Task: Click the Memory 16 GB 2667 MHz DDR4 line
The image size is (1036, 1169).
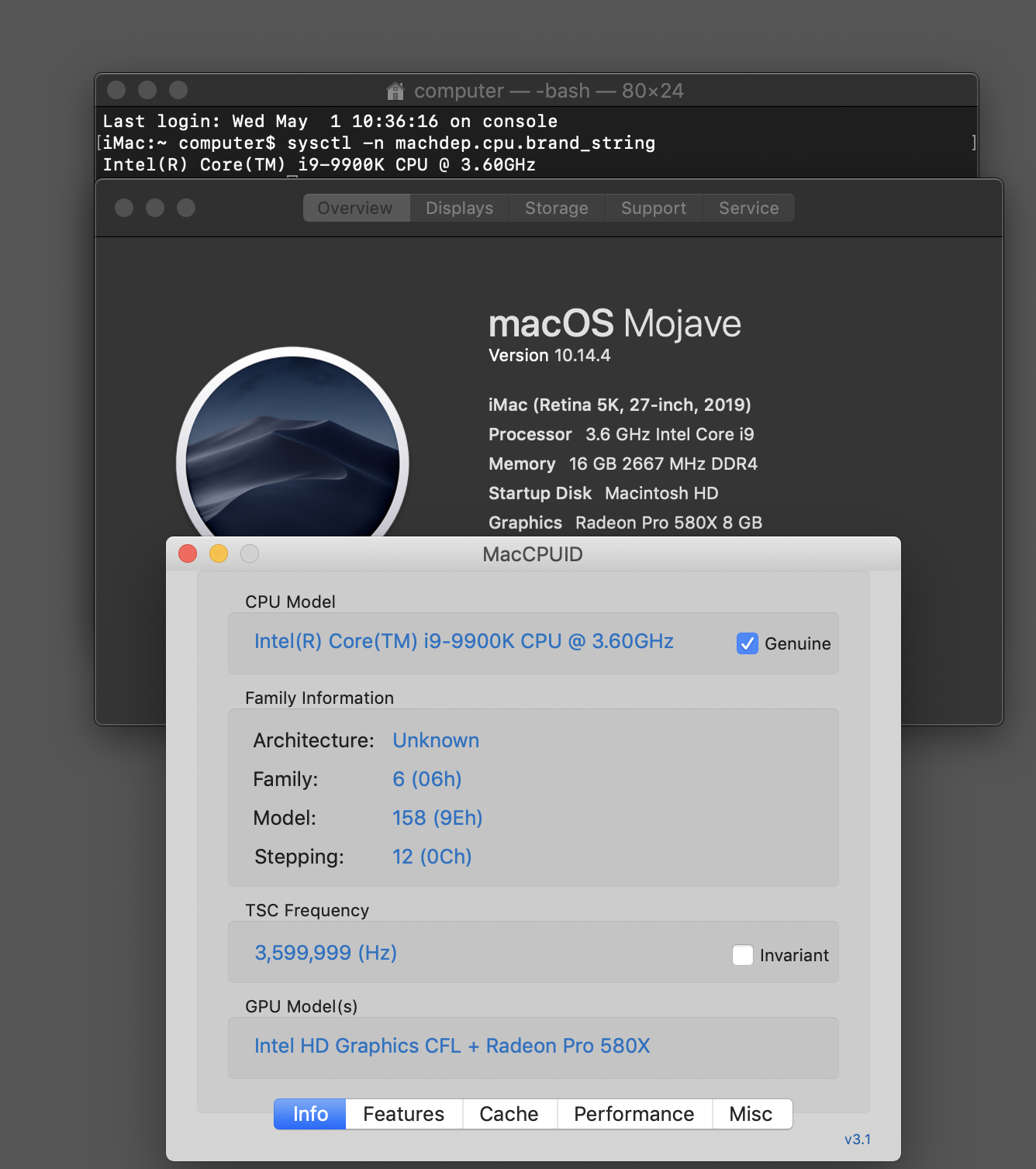Action: [623, 464]
